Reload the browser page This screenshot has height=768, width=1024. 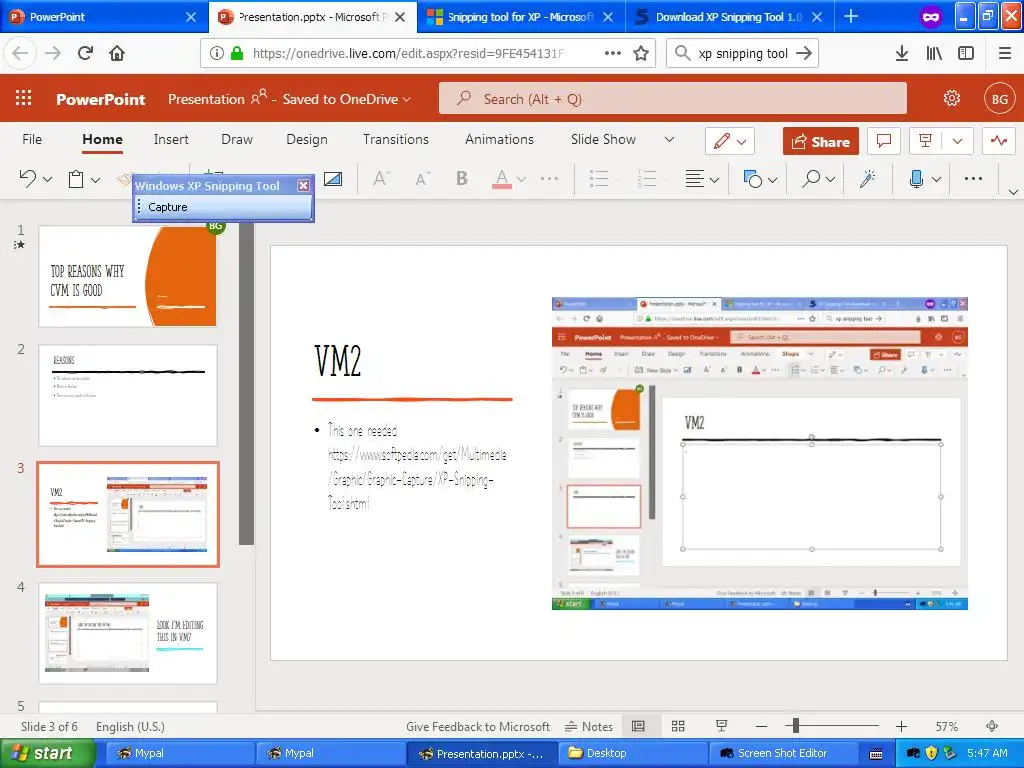pyautogui.click(x=85, y=53)
